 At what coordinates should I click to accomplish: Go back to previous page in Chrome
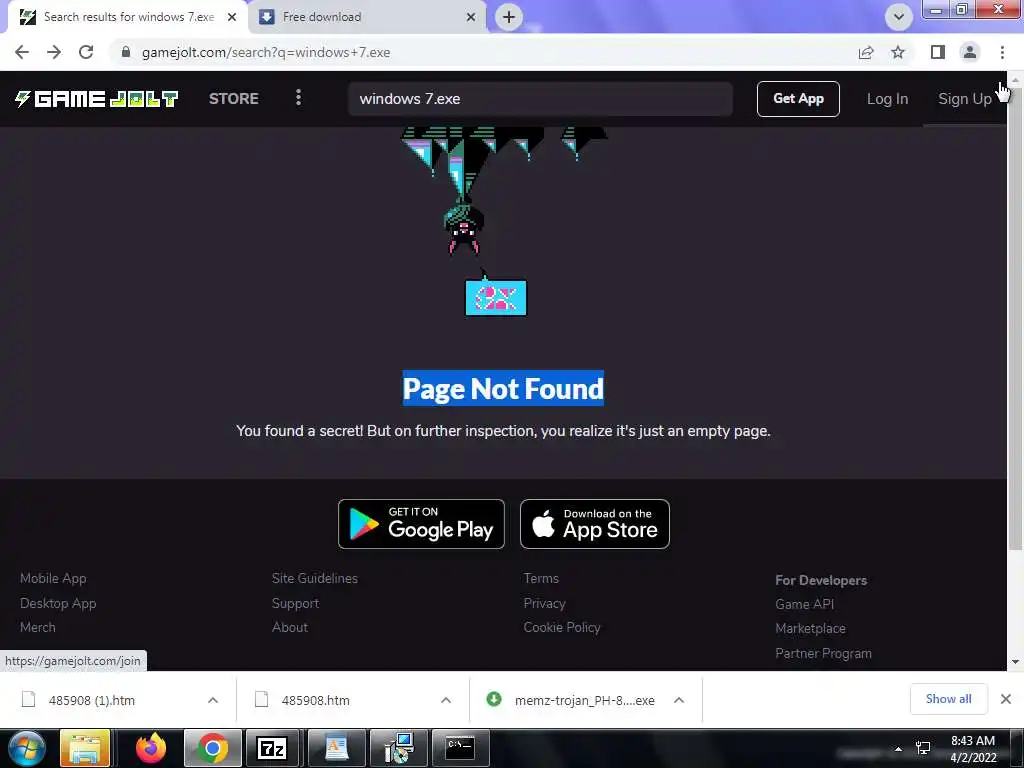pos(22,52)
